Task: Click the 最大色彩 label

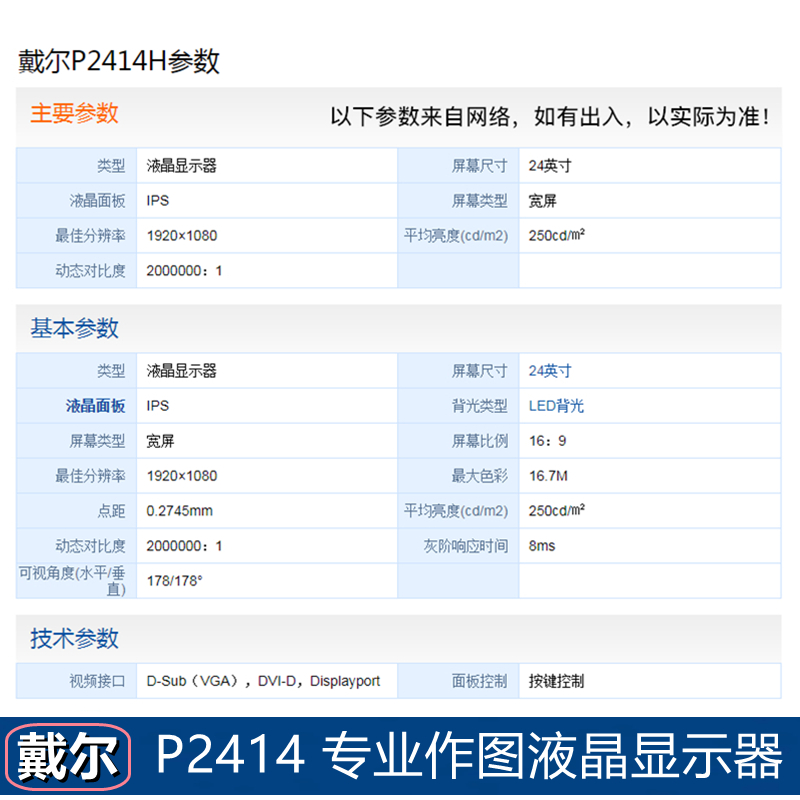Action: point(480,476)
